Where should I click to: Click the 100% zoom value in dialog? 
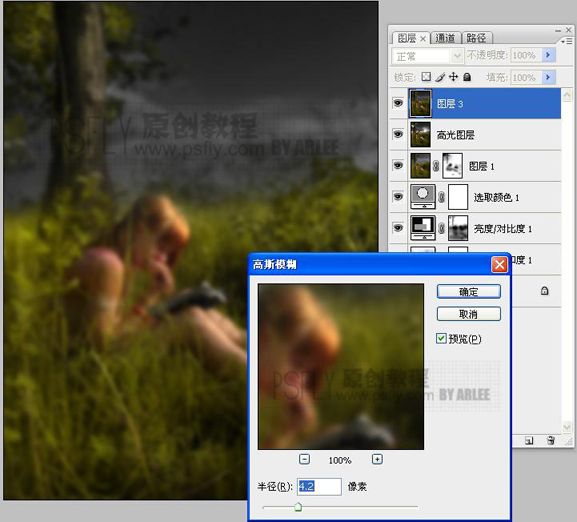[340, 460]
